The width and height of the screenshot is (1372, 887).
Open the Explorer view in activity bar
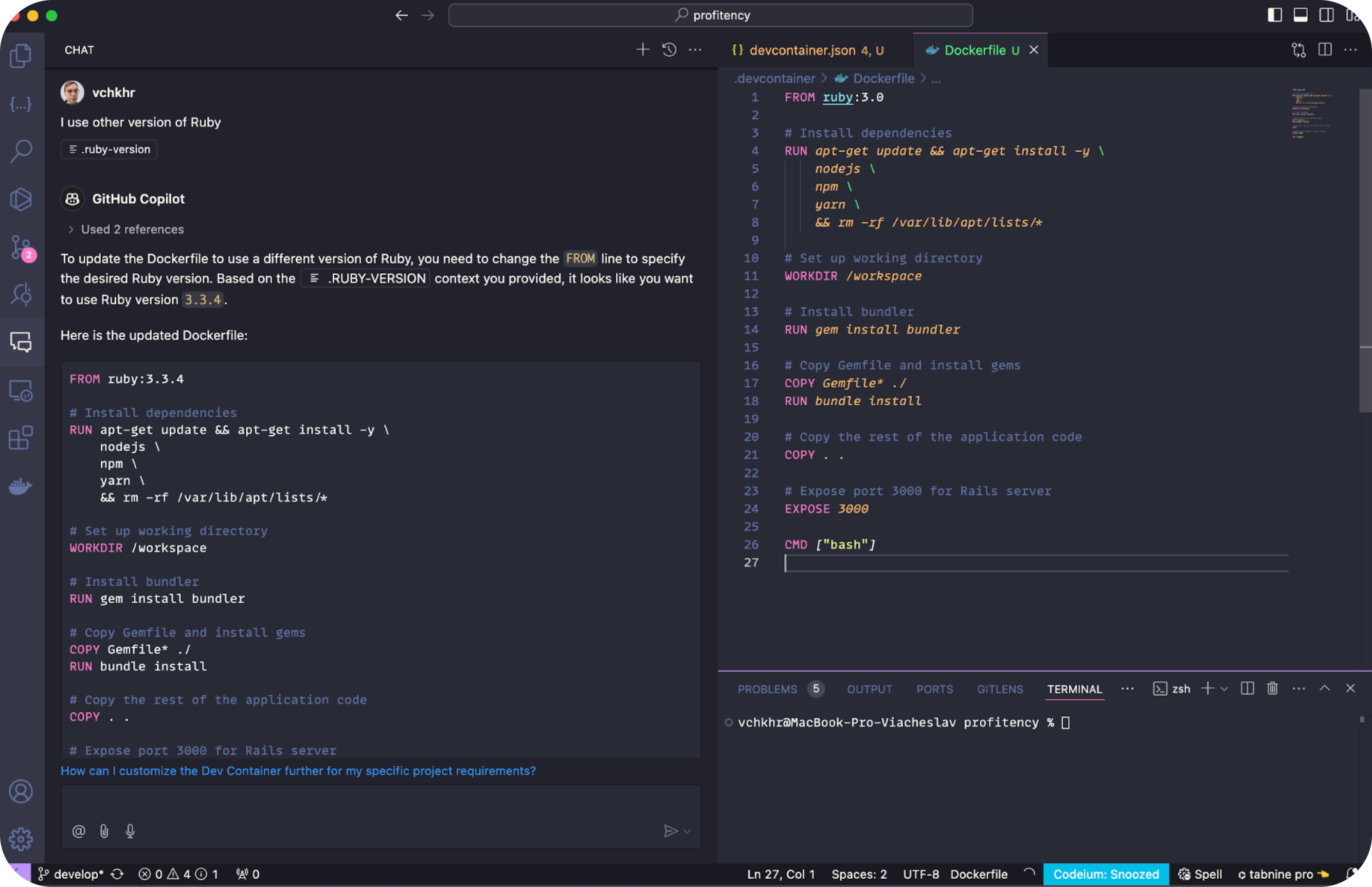[21, 56]
